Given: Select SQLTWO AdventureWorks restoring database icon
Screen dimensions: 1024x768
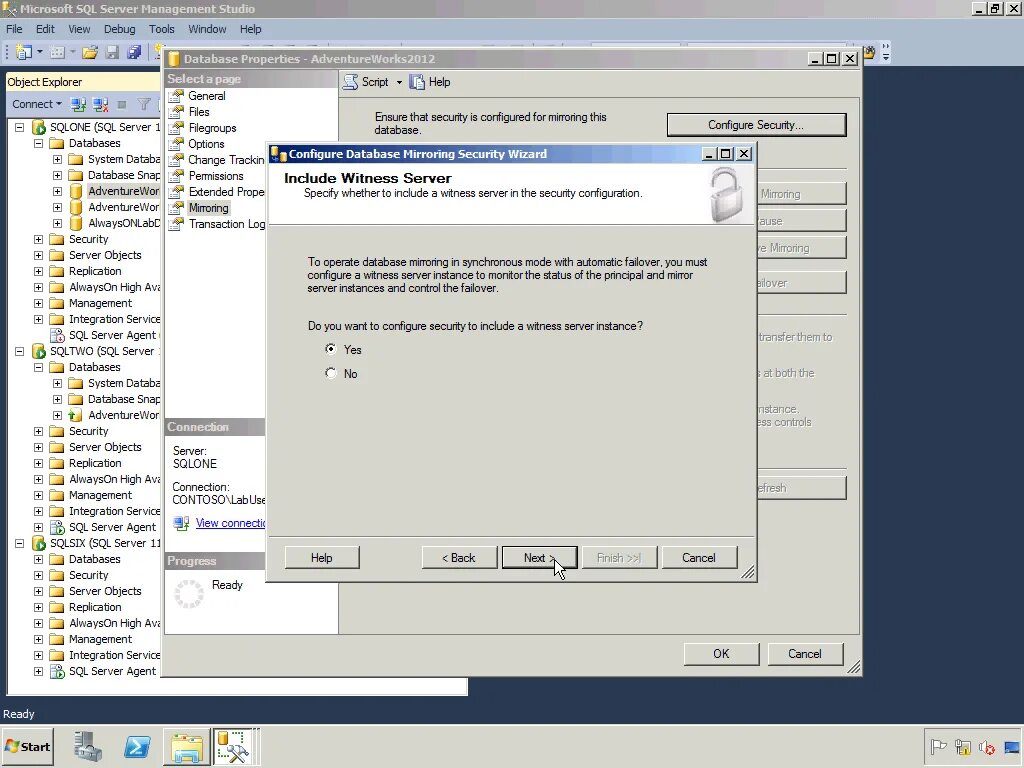Looking at the screenshot, I should click(76, 415).
